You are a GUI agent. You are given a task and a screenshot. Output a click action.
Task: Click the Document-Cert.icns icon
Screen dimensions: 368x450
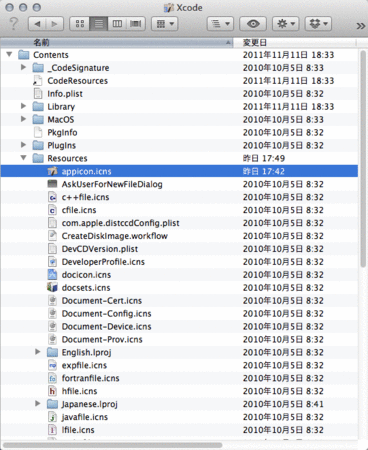coord(52,301)
